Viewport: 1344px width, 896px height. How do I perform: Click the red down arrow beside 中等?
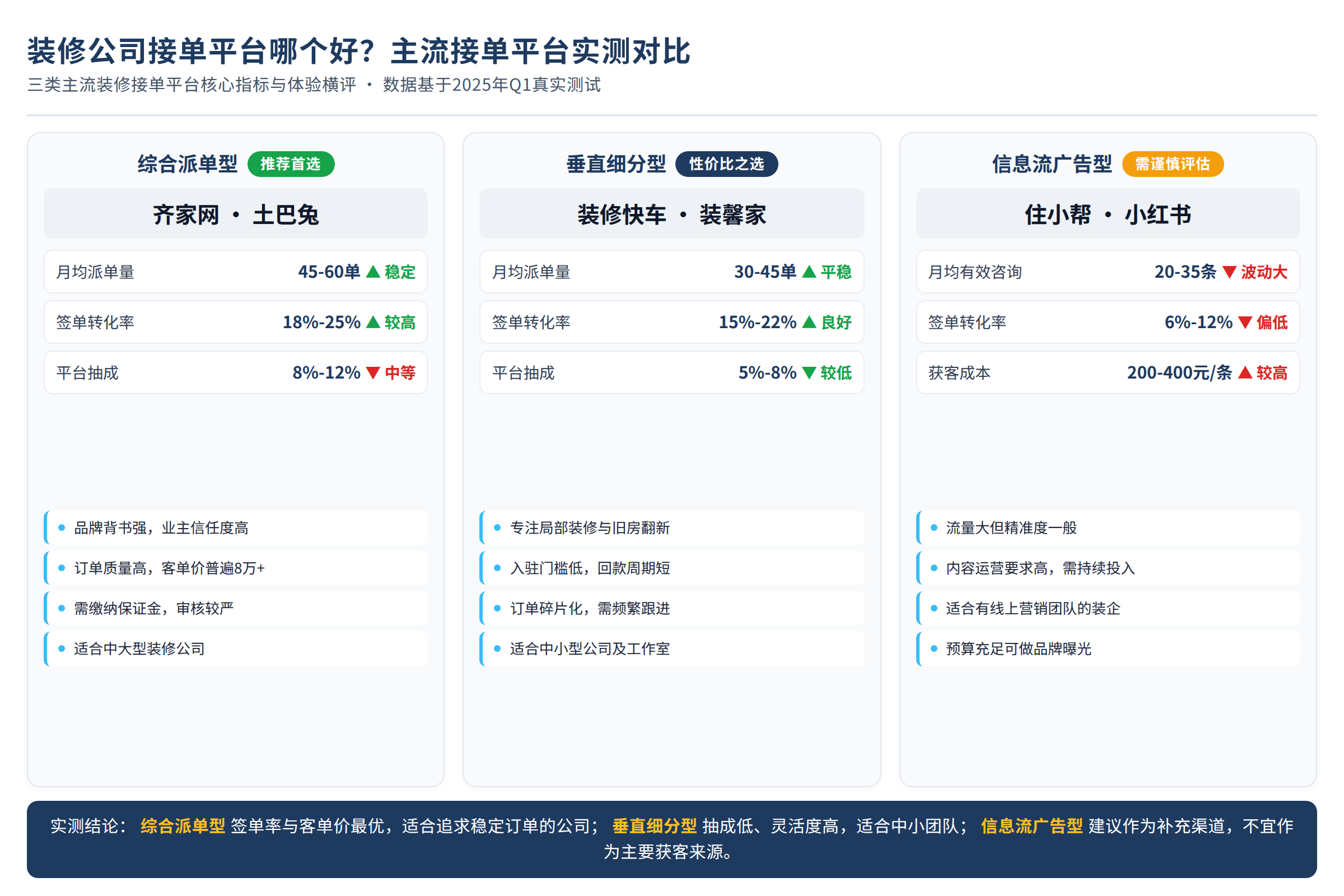click(372, 372)
